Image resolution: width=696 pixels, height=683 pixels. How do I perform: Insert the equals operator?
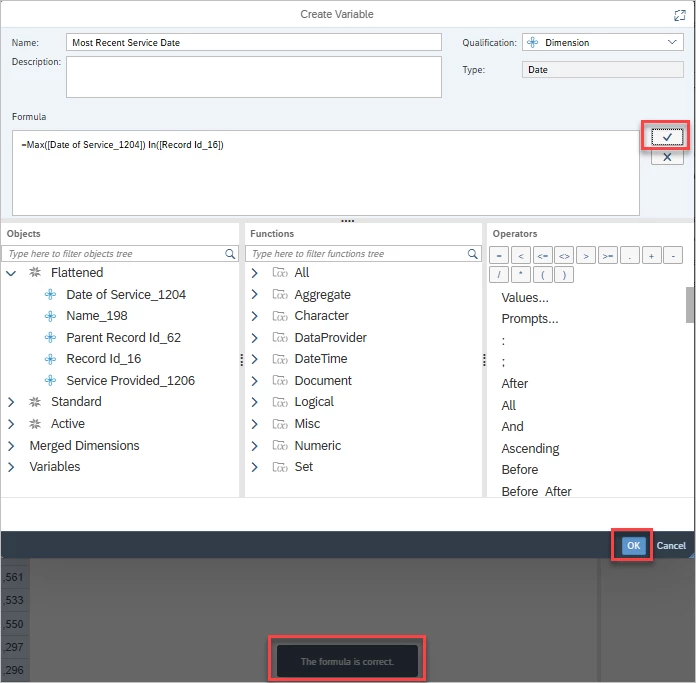pos(499,256)
